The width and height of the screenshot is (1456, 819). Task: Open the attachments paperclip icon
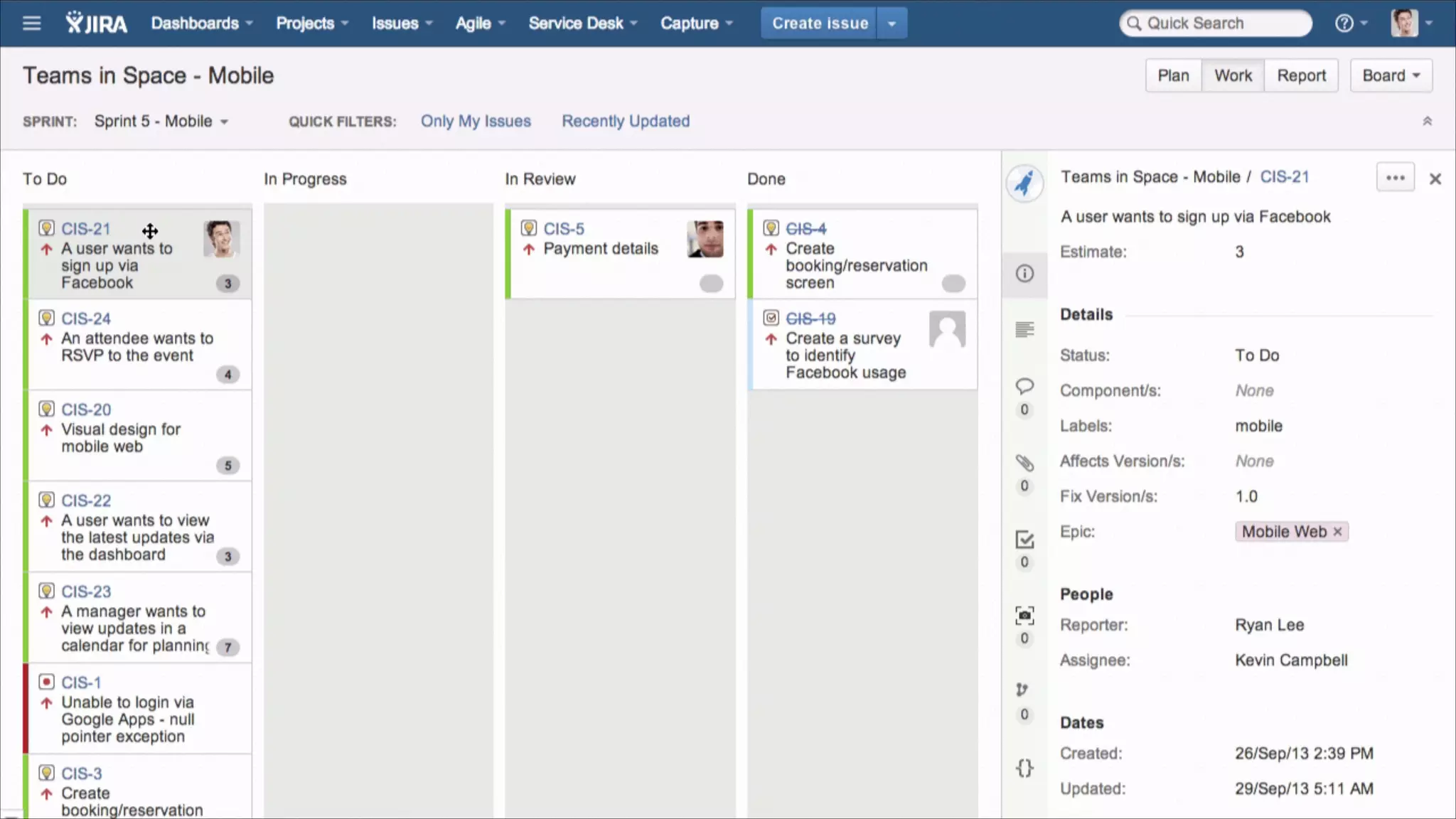[1024, 463]
